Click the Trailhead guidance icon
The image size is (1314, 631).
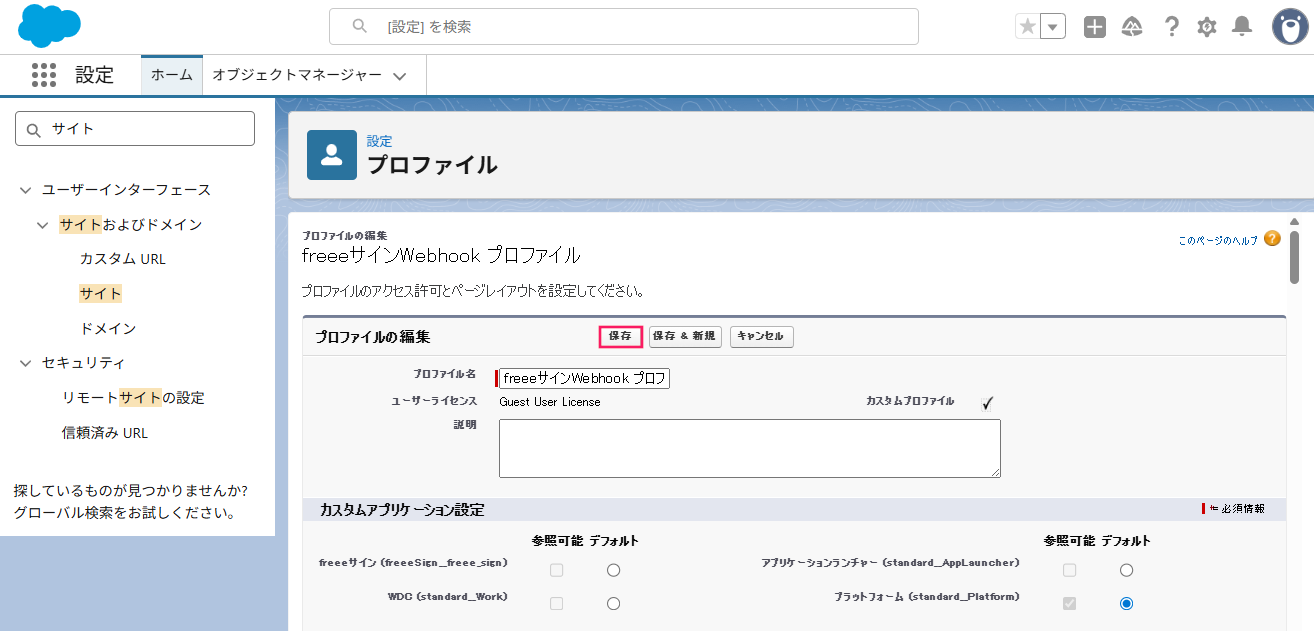1132,27
